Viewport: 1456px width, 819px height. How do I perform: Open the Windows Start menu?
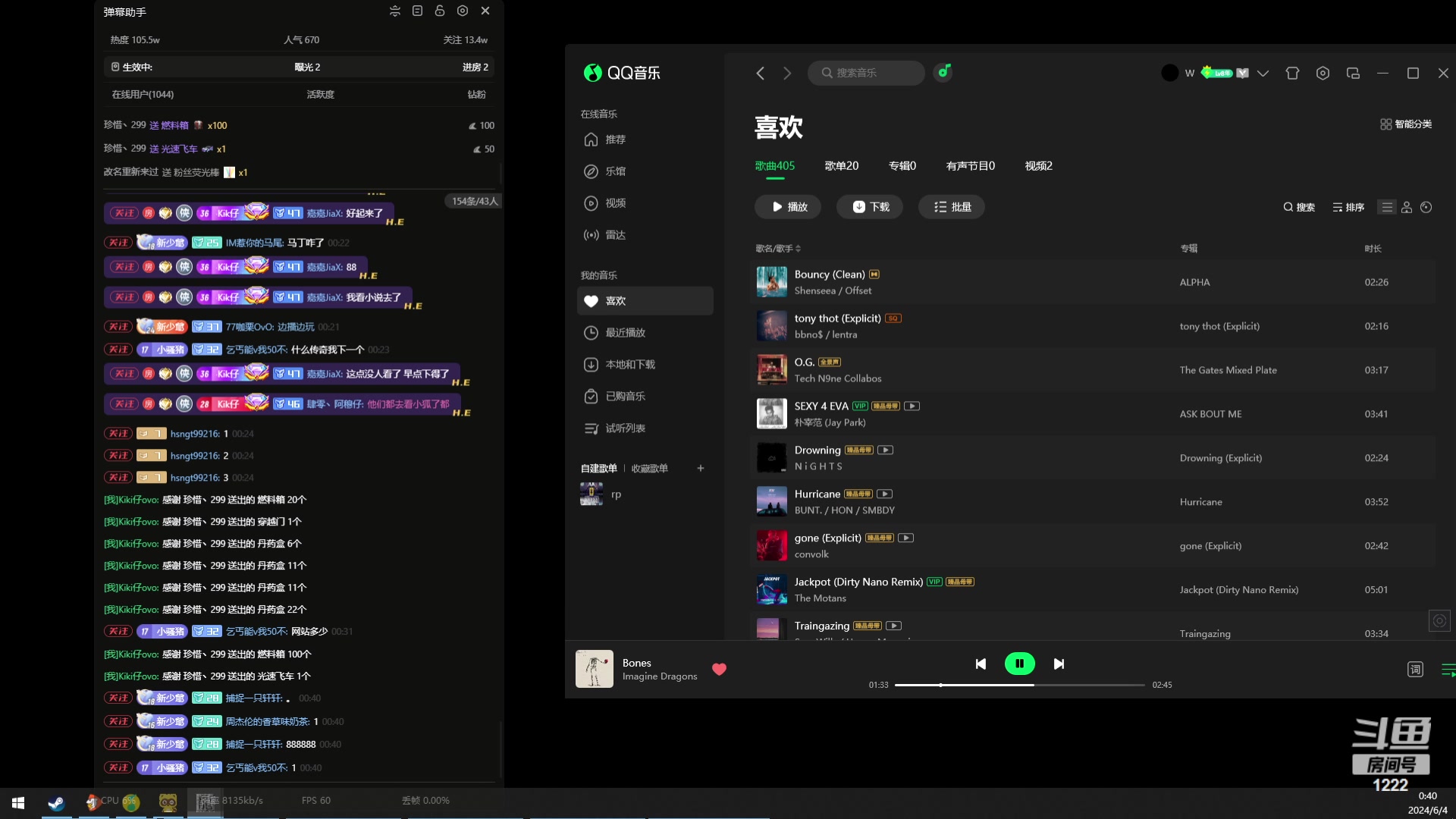(18, 803)
